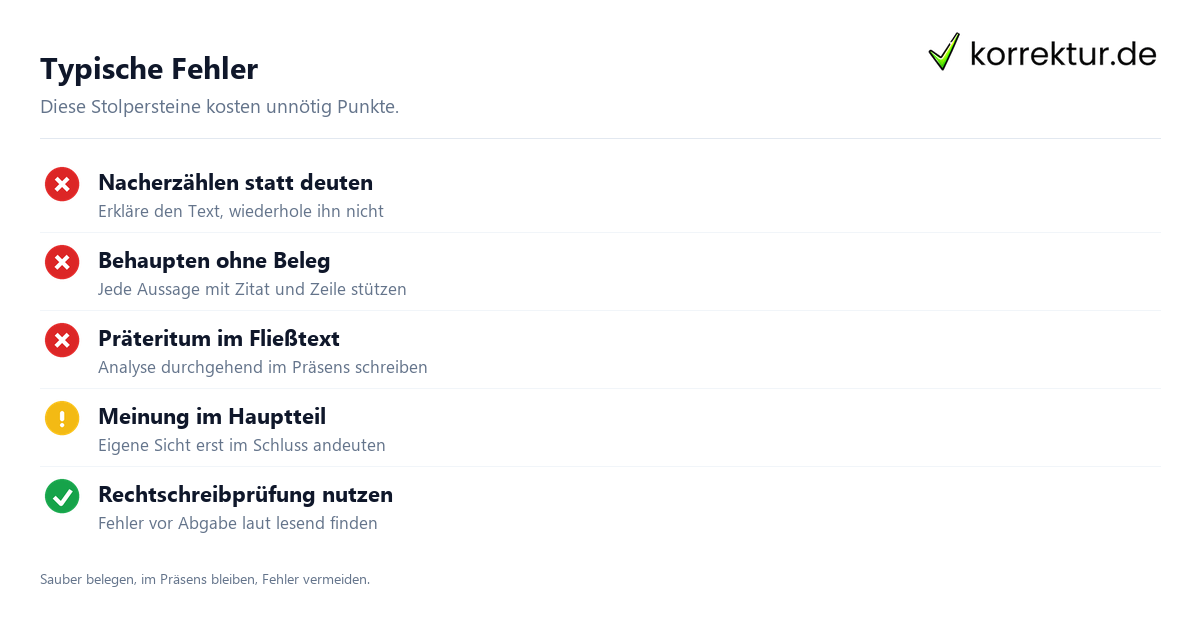This screenshot has width=1200, height=630.
Task: Click the green checkmark icon beside Rechtschreibprüfung nutzen
Action: click(x=62, y=496)
